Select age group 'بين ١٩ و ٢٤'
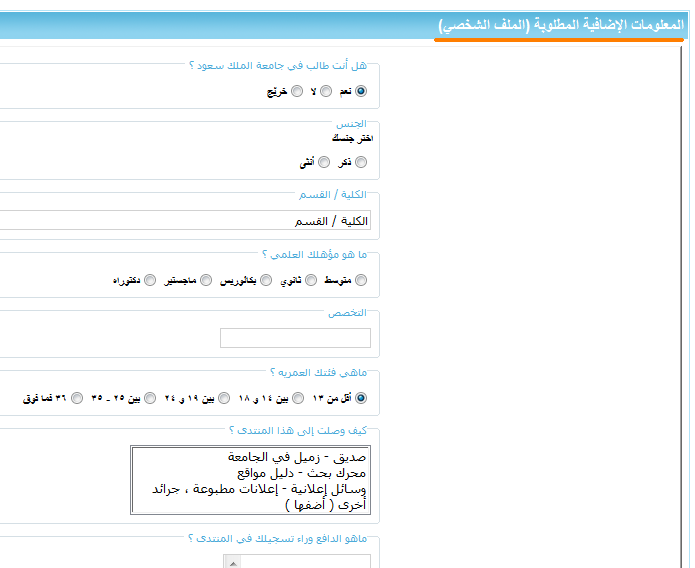Screen dimensions: 695x568 (x=223, y=398)
